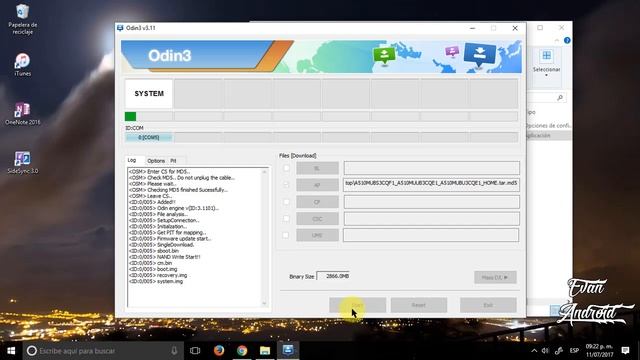
Task: Click the Seleccionar dropdown arrow in the background window
Action: (x=546, y=76)
